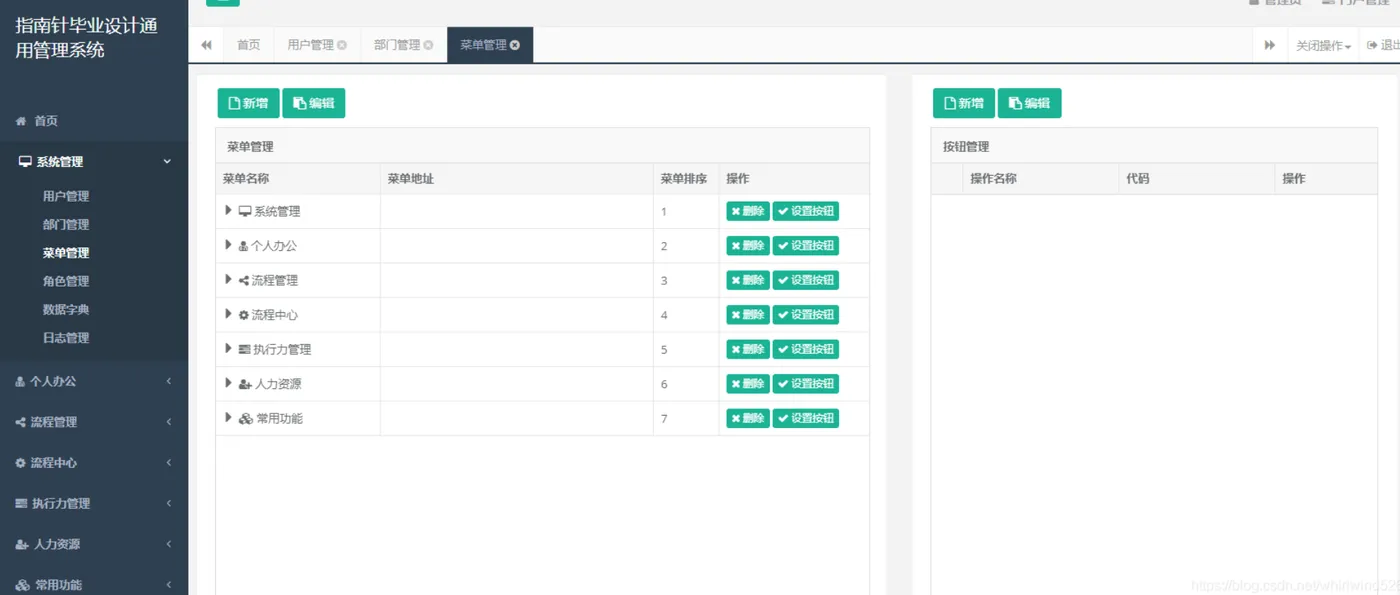1400x595 pixels.
Task: Click 新增 button in the 菜单管理 panel
Action: (x=248, y=103)
